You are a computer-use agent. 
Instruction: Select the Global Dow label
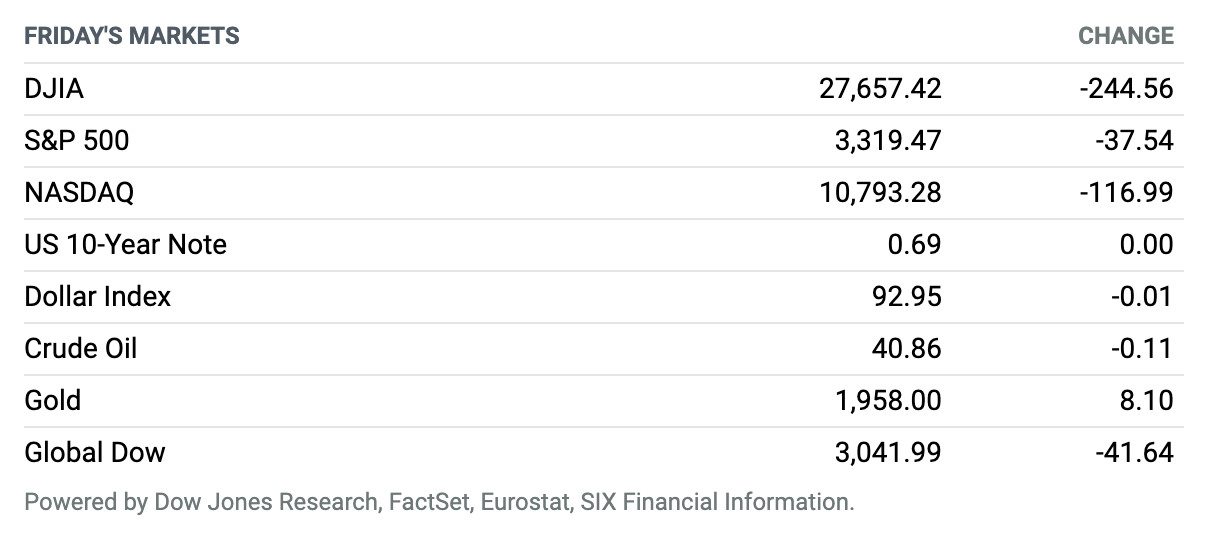coord(95,453)
